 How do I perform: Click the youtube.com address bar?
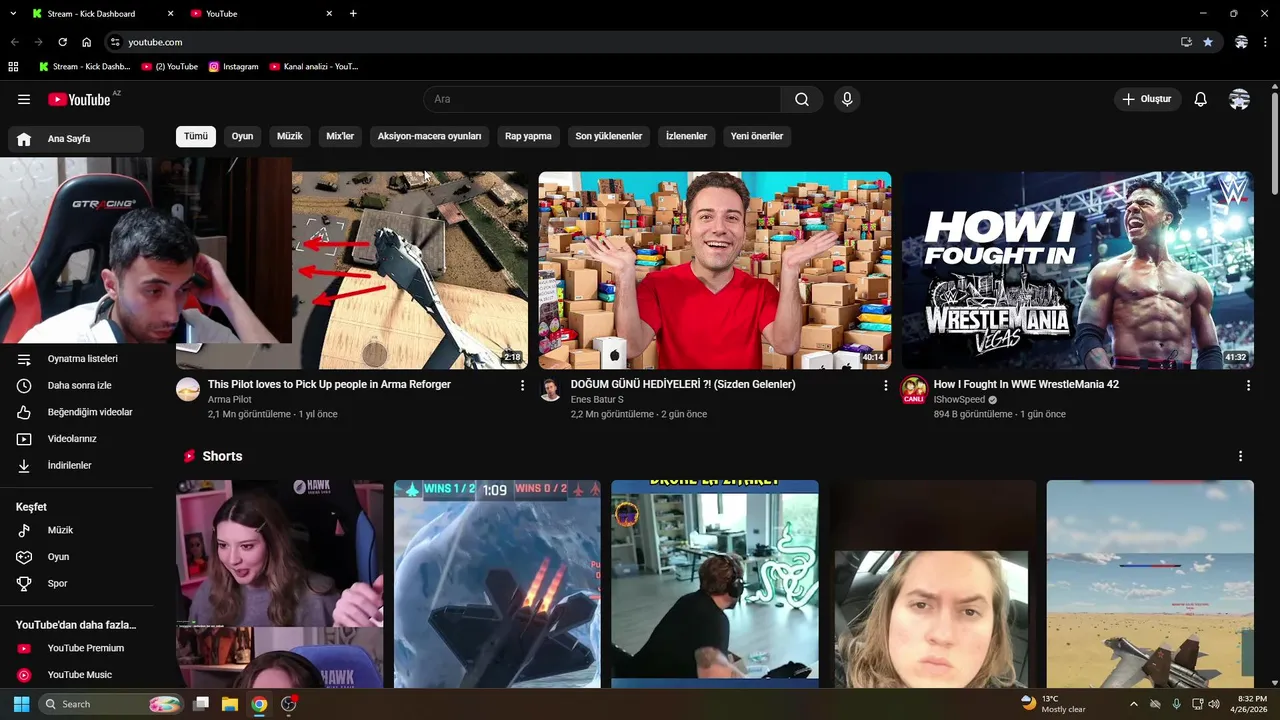click(640, 42)
